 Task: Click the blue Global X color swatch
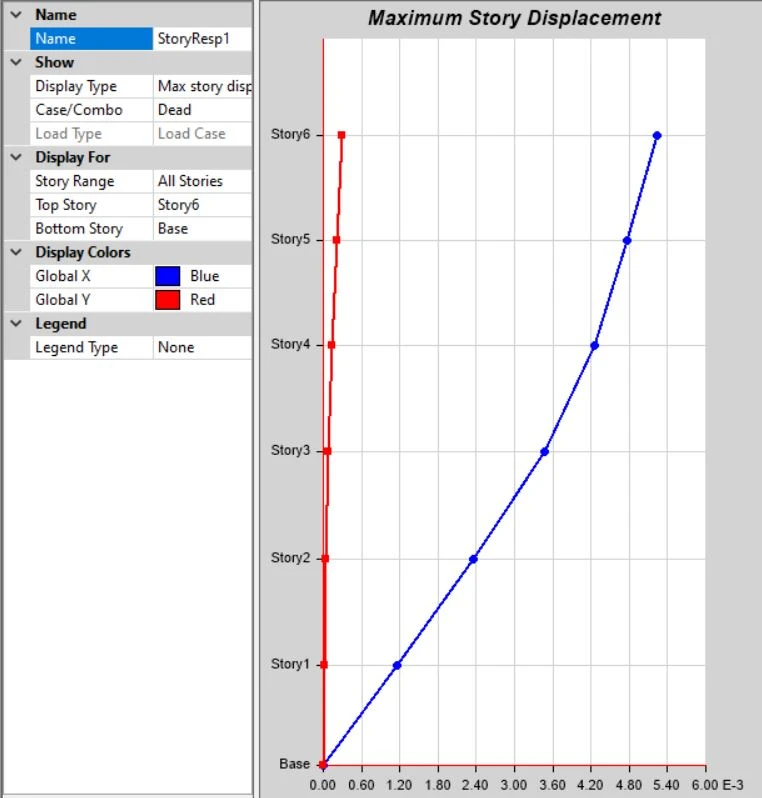pos(168,276)
